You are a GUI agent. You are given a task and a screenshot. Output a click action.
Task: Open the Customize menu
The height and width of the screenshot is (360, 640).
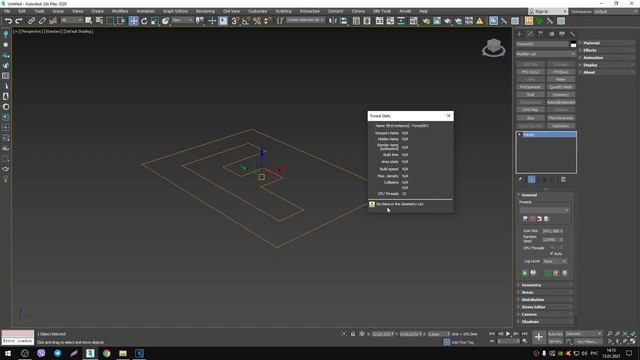coord(258,11)
